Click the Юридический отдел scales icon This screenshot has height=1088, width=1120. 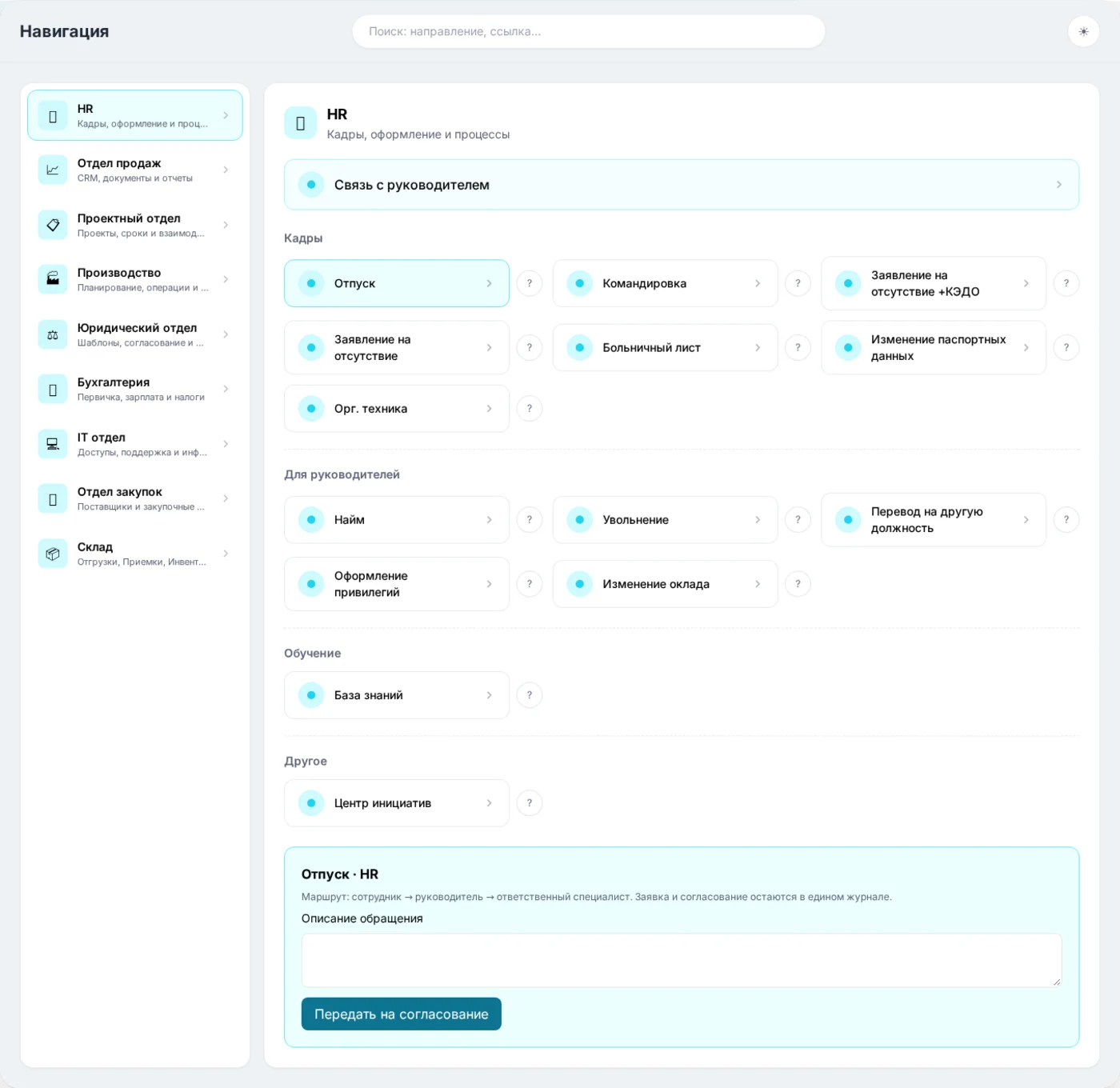pos(53,334)
